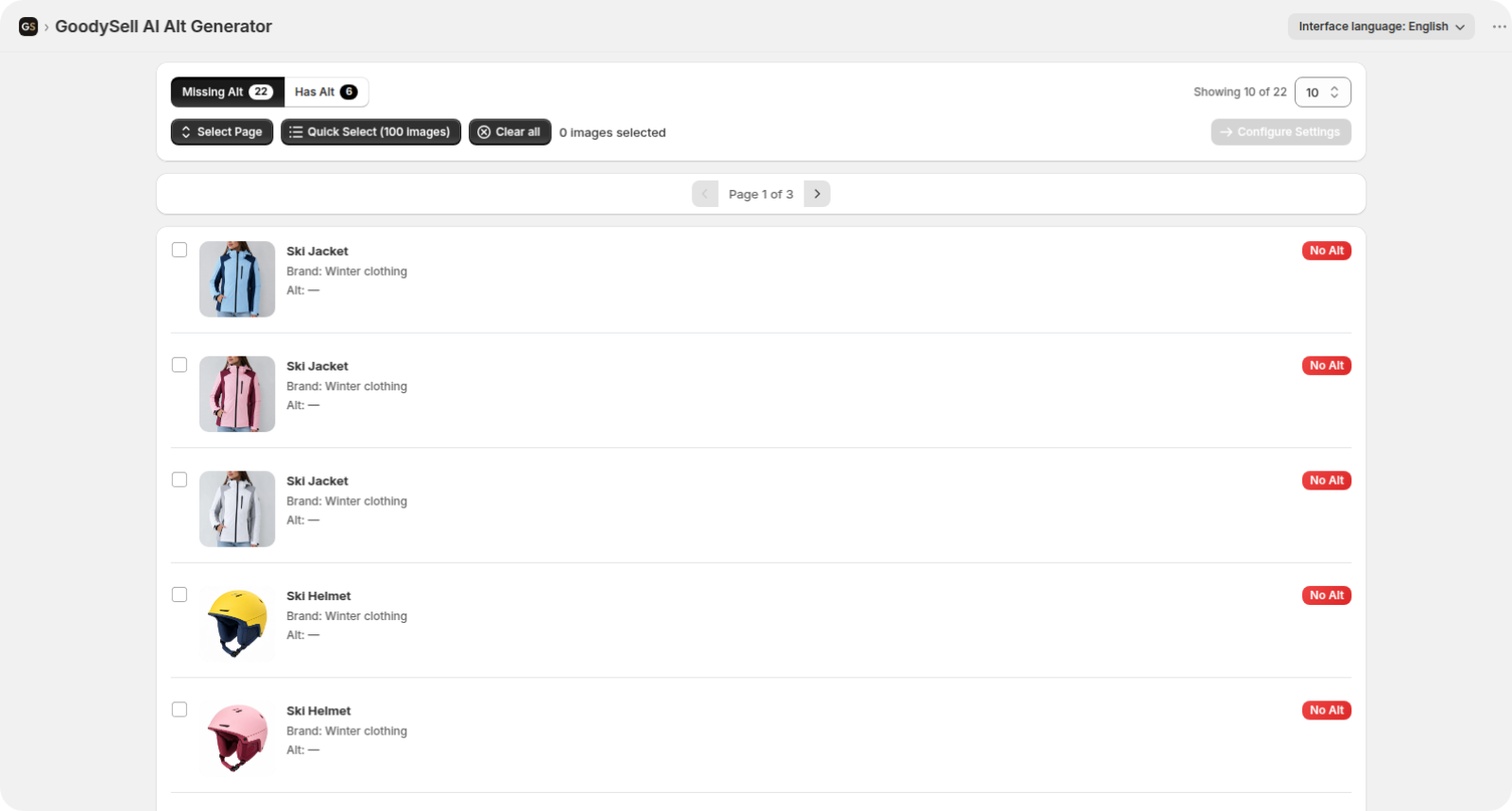The height and width of the screenshot is (811, 1512).
Task: Click Quick Select (100 images)
Action: pos(370,132)
